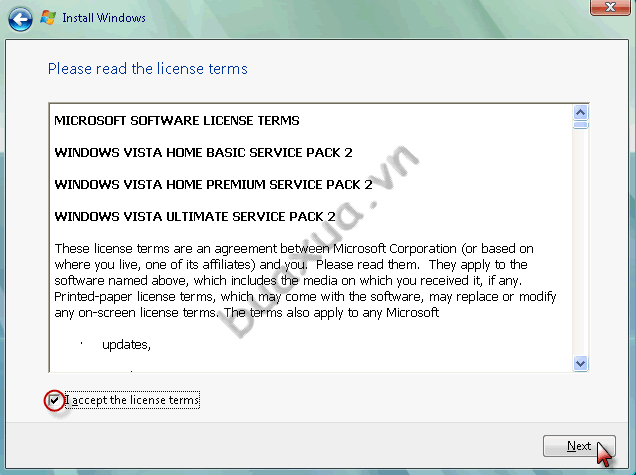
Task: Click the Windows flag logo icon
Action: (48, 18)
